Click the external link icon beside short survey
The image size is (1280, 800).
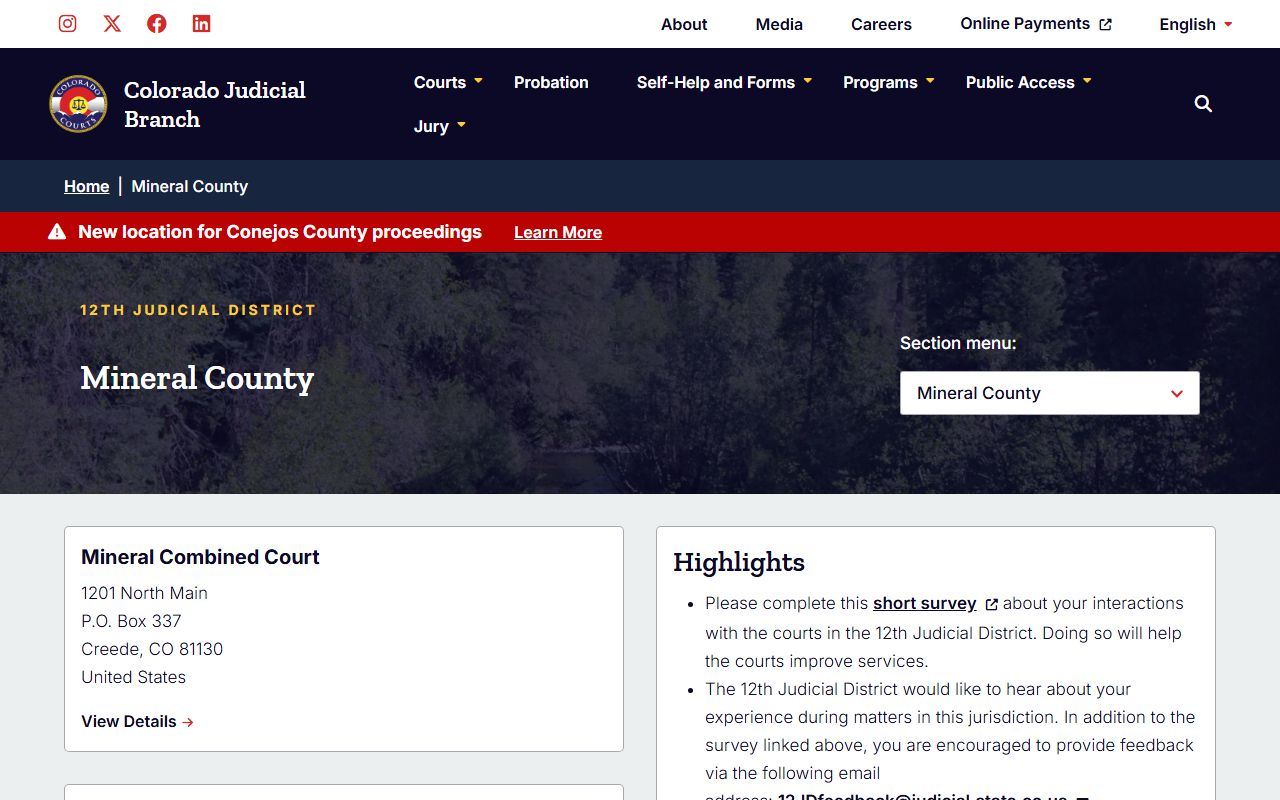click(x=991, y=604)
